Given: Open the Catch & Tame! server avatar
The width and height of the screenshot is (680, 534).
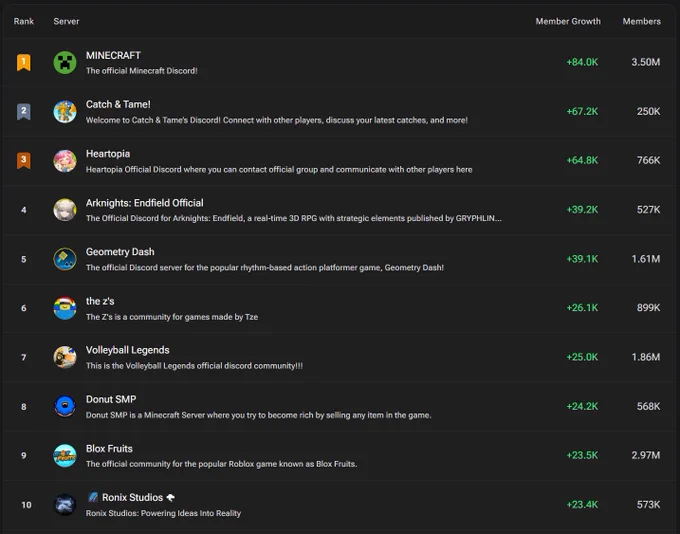Looking at the screenshot, I should (65, 111).
